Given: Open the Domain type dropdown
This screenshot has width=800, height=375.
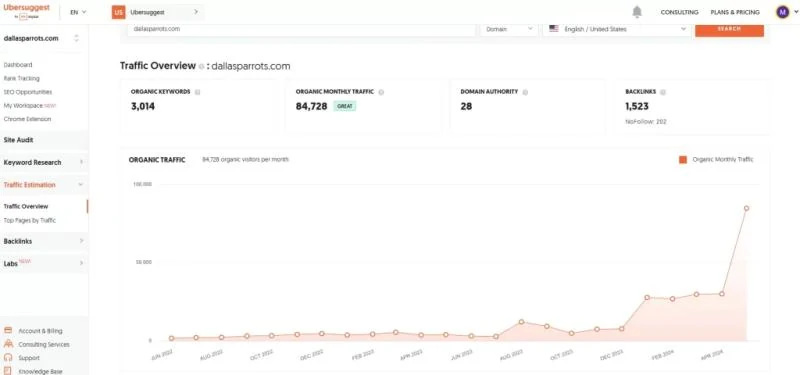Looking at the screenshot, I should point(509,29).
